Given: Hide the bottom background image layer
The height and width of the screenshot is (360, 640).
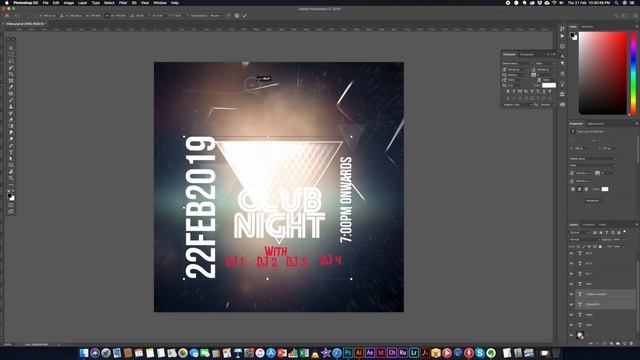Looking at the screenshot, I should [571, 335].
